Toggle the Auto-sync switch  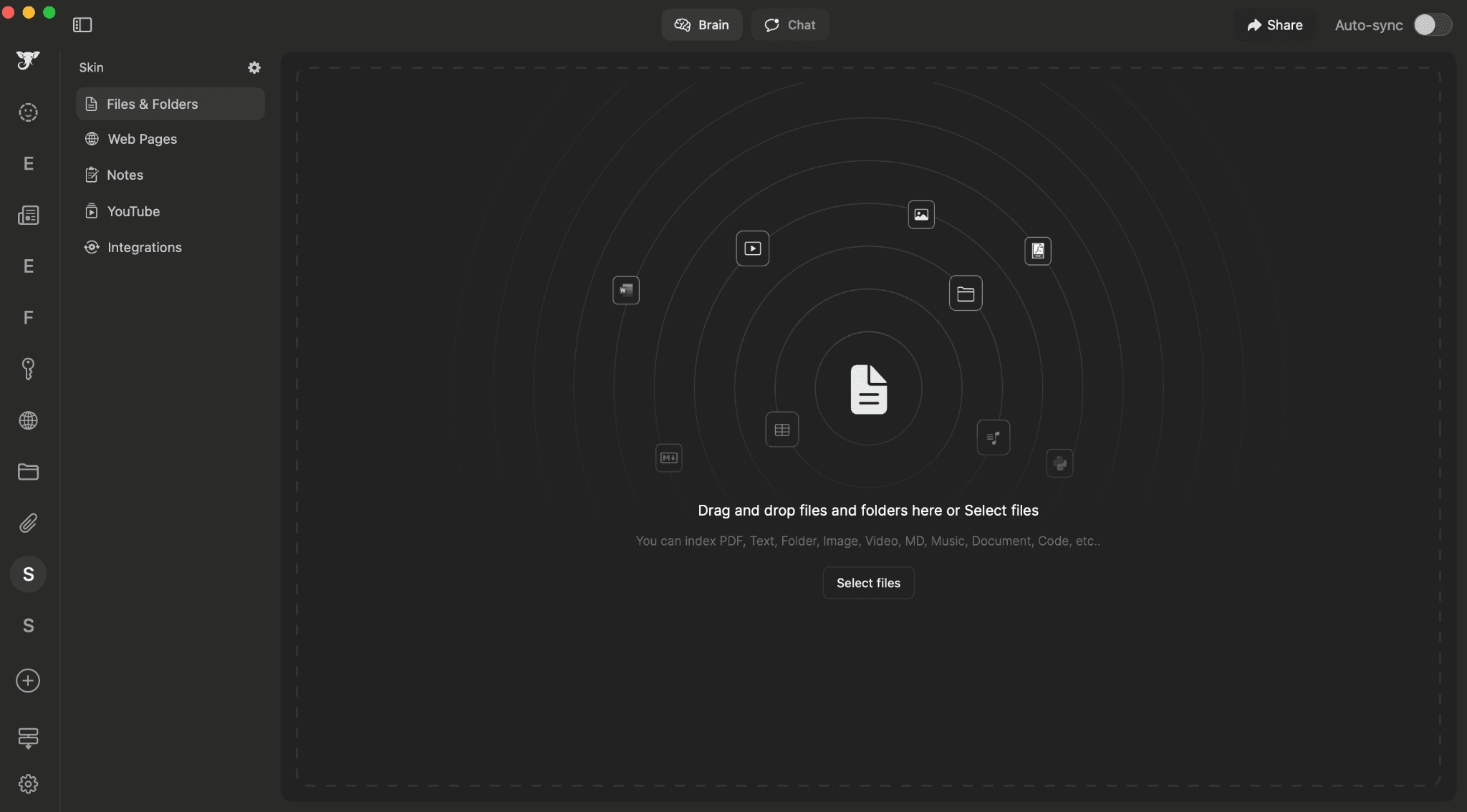(1432, 25)
